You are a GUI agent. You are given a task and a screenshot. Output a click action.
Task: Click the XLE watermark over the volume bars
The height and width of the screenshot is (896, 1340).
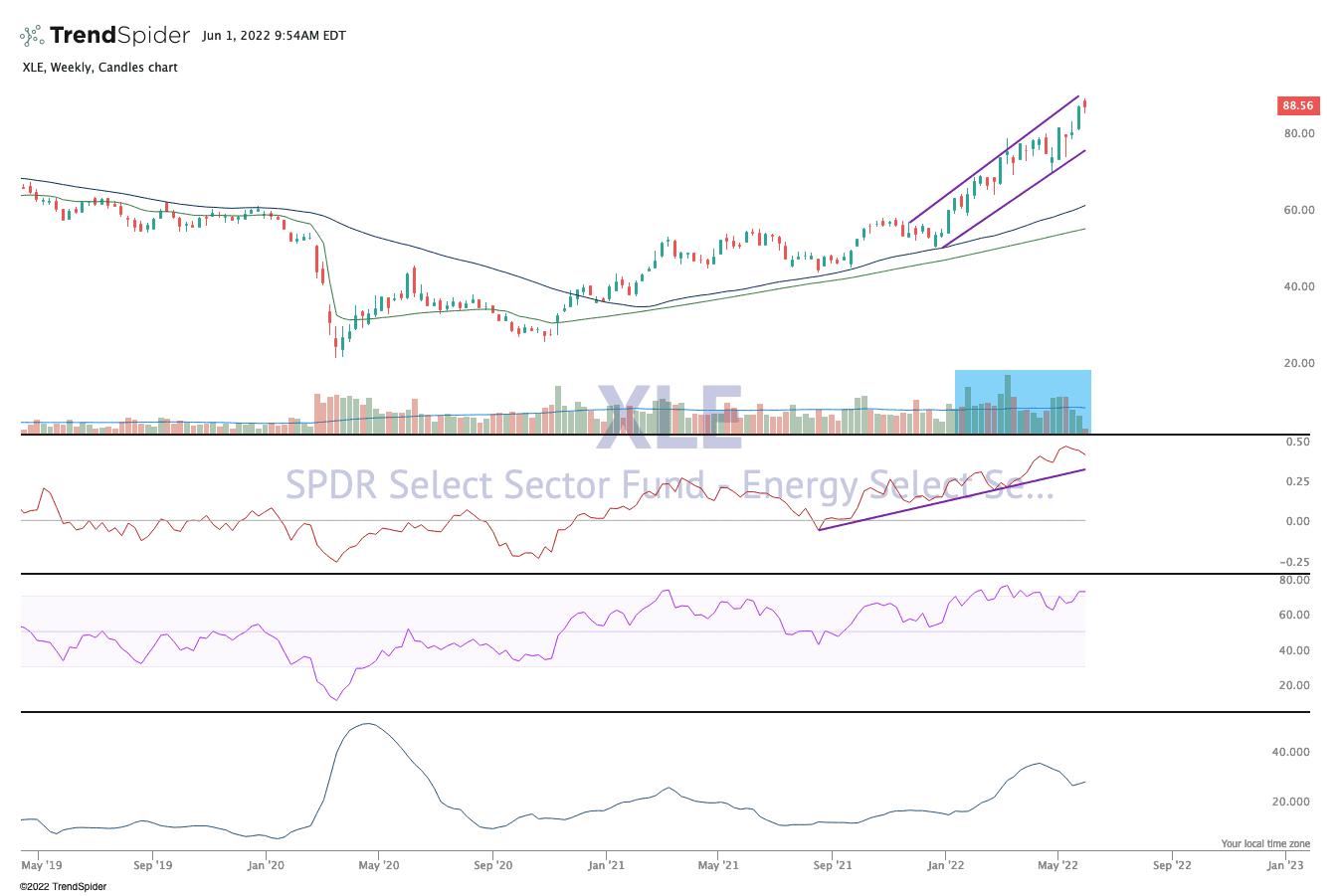[670, 416]
